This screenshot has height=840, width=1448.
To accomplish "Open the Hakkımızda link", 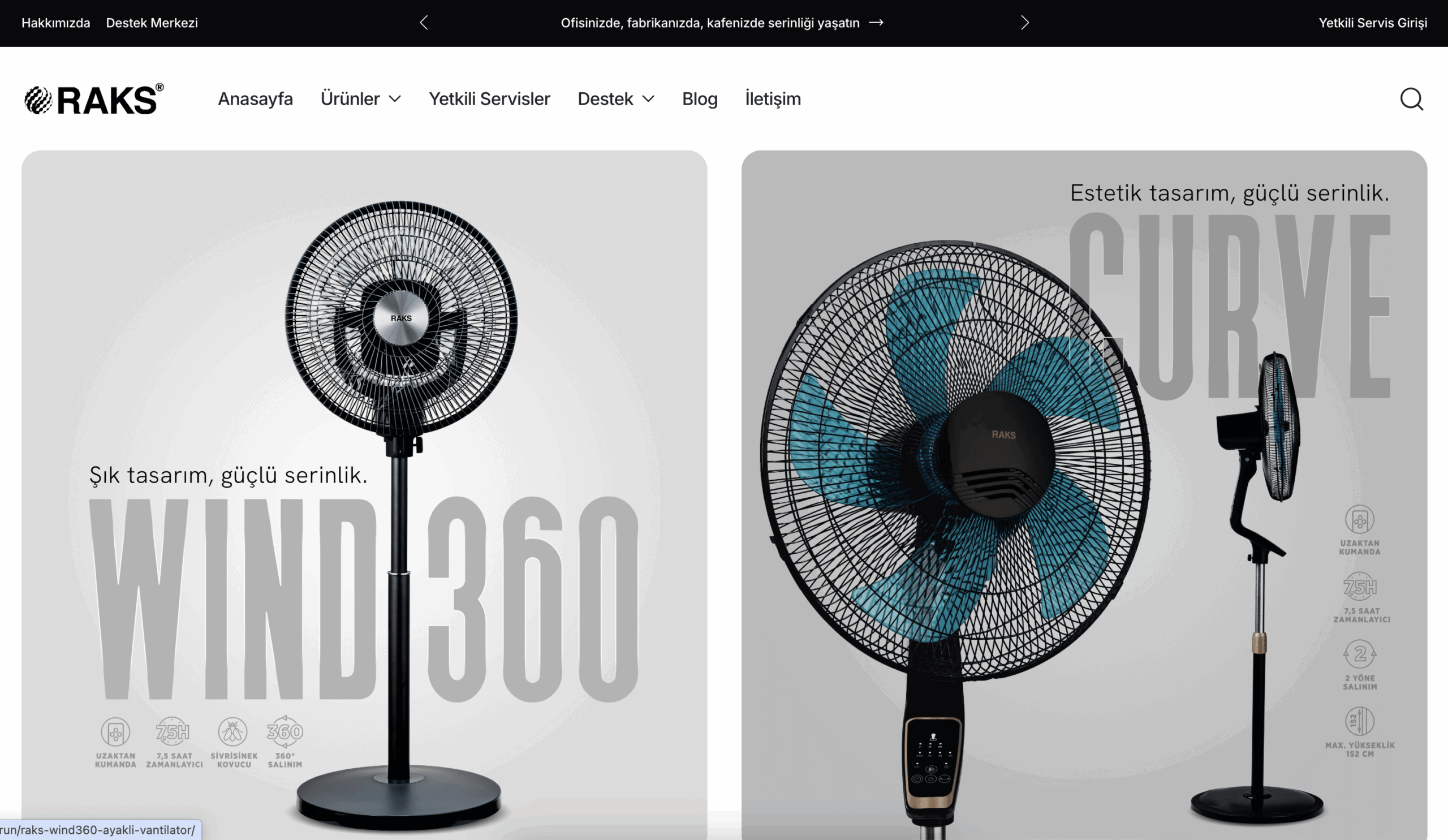I will [x=56, y=23].
